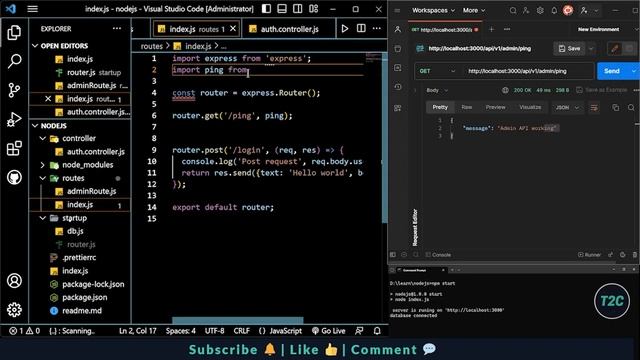
Task: Open .prettierrc file in the explorer
Action: click(x=79, y=258)
